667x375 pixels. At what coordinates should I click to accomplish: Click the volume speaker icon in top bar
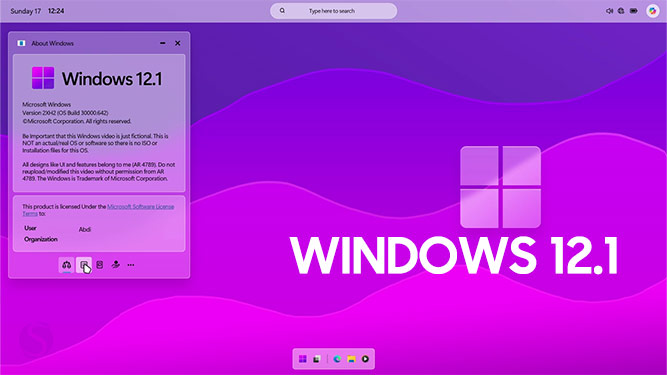[609, 11]
